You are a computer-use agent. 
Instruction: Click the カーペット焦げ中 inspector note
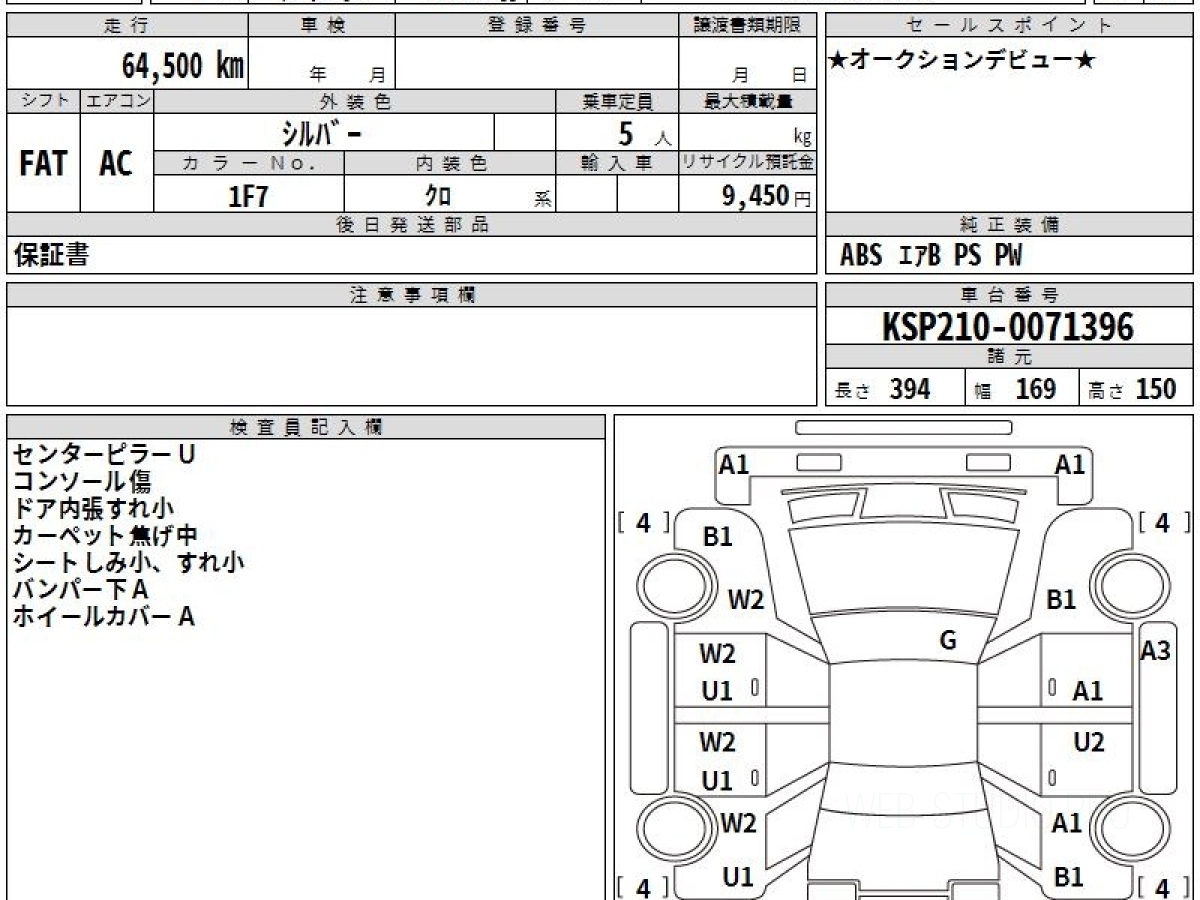[x=105, y=535]
